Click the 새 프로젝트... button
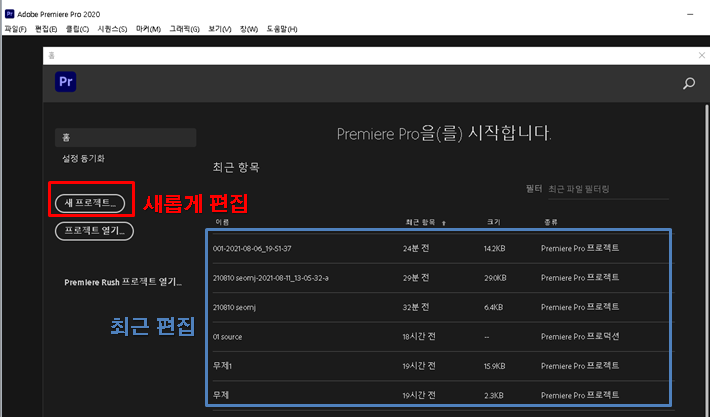 pos(90,203)
